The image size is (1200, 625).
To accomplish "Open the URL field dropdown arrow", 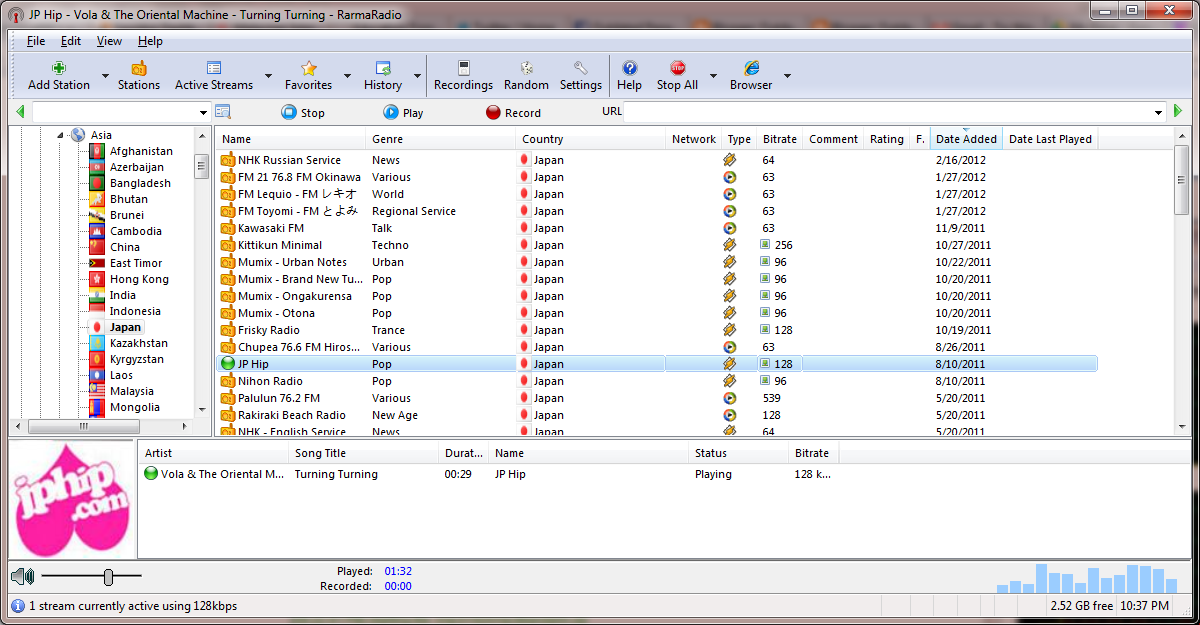I will pos(1159,112).
